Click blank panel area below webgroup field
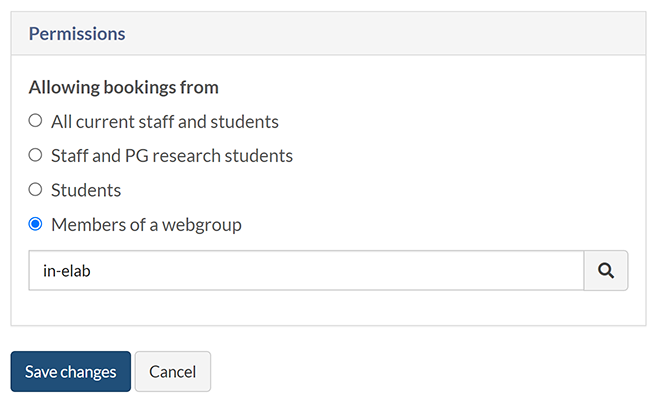This screenshot has height=402, width=667. tap(328, 308)
